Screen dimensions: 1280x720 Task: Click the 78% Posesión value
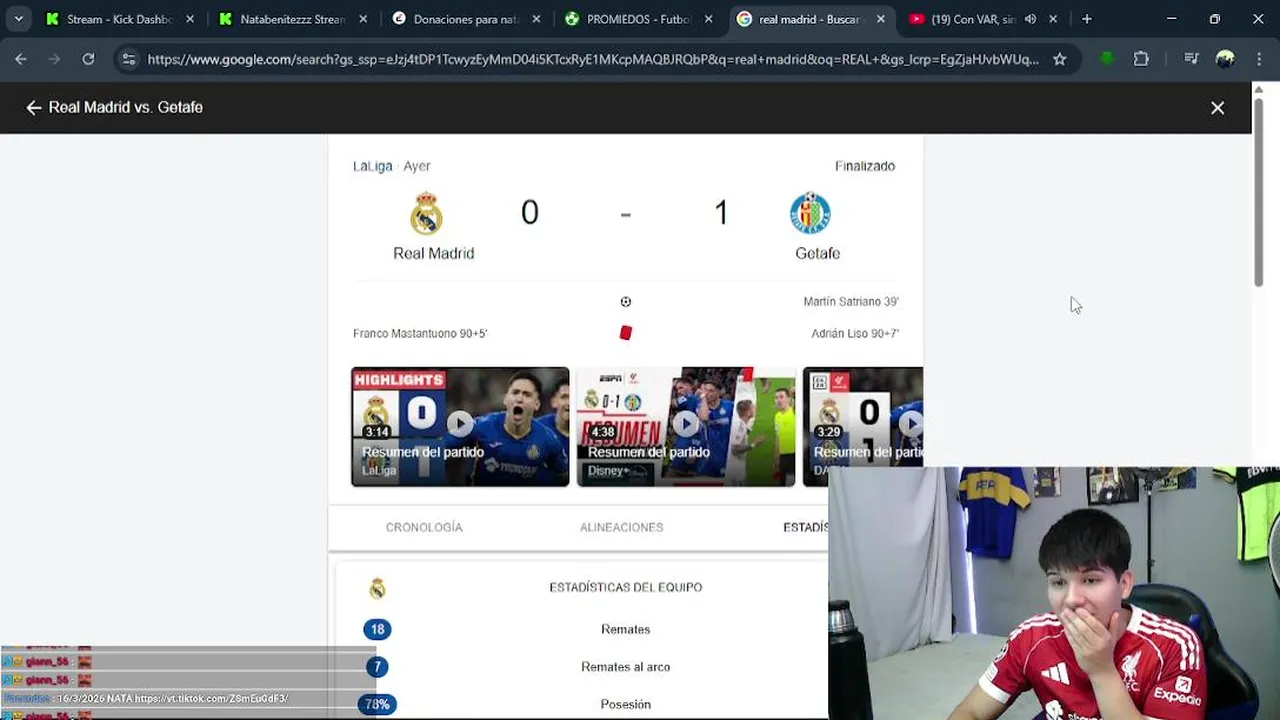click(377, 704)
